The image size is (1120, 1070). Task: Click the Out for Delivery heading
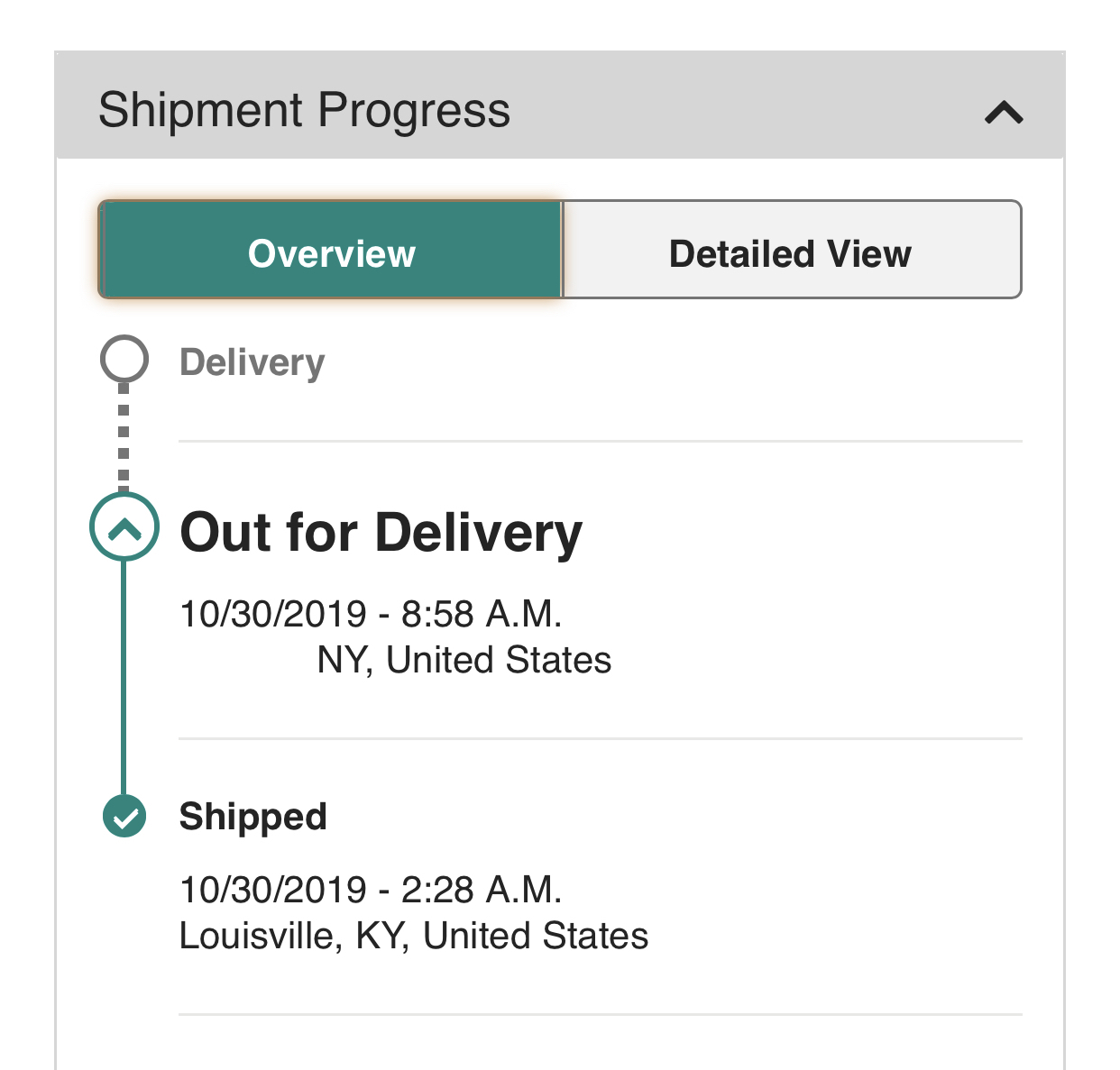[x=381, y=532]
